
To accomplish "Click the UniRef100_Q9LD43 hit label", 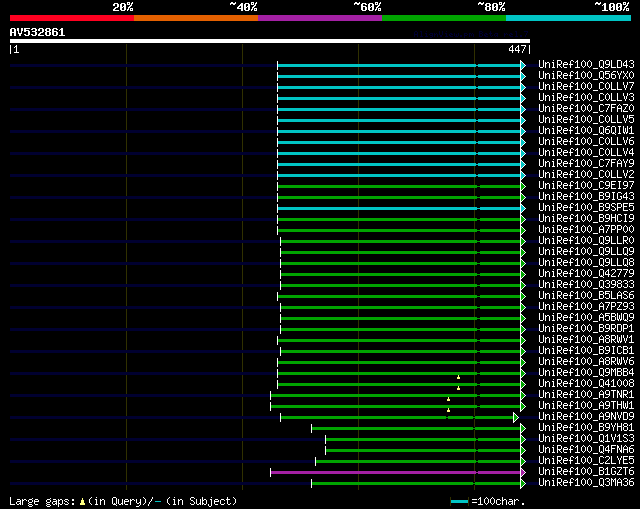I will click(586, 64).
